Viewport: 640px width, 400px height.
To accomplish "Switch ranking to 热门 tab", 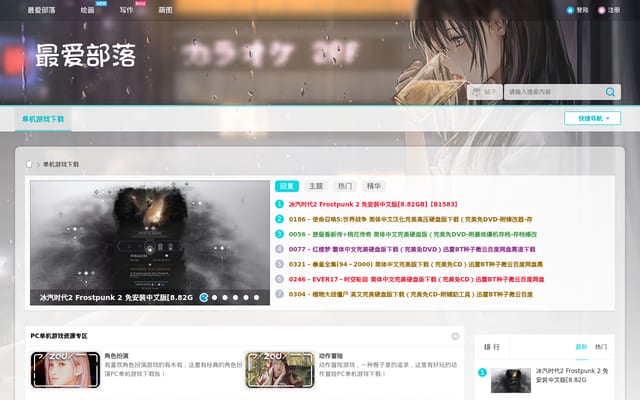I will (601, 347).
